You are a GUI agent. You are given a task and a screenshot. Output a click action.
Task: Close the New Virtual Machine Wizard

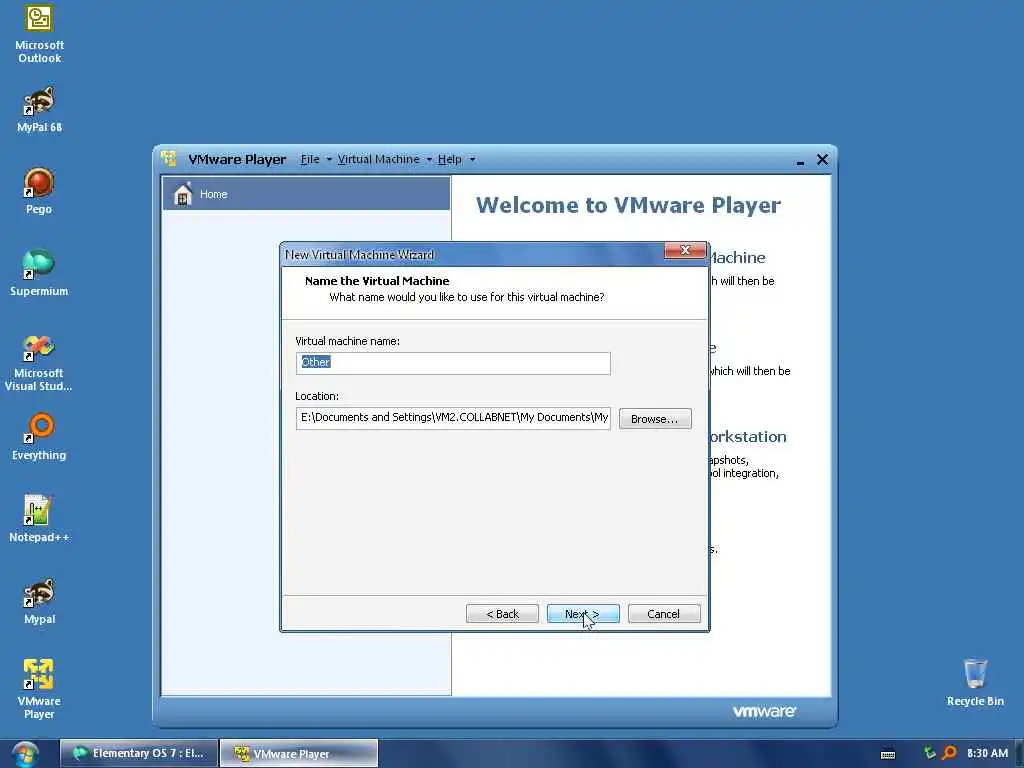(685, 250)
